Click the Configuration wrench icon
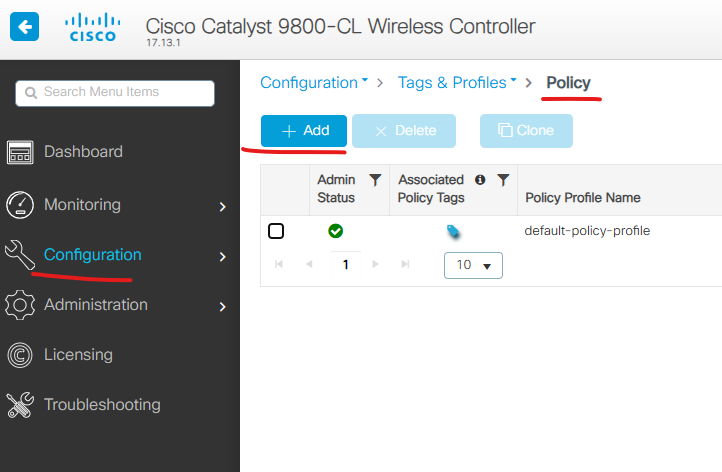The height and width of the screenshot is (472, 722). pyautogui.click(x=20, y=255)
